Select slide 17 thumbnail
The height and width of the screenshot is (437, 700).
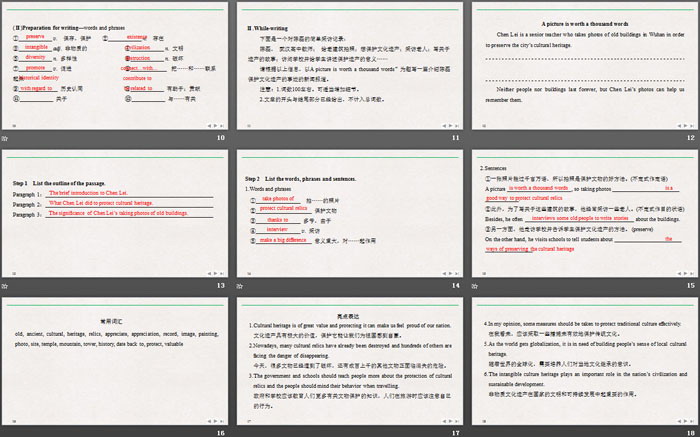point(348,360)
